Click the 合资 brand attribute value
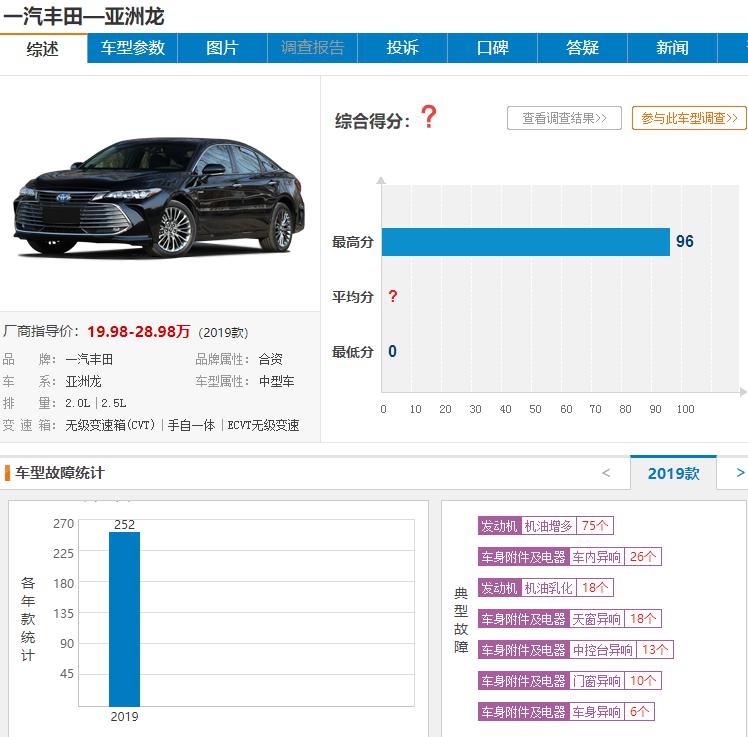This screenshot has width=748, height=737. [270, 359]
